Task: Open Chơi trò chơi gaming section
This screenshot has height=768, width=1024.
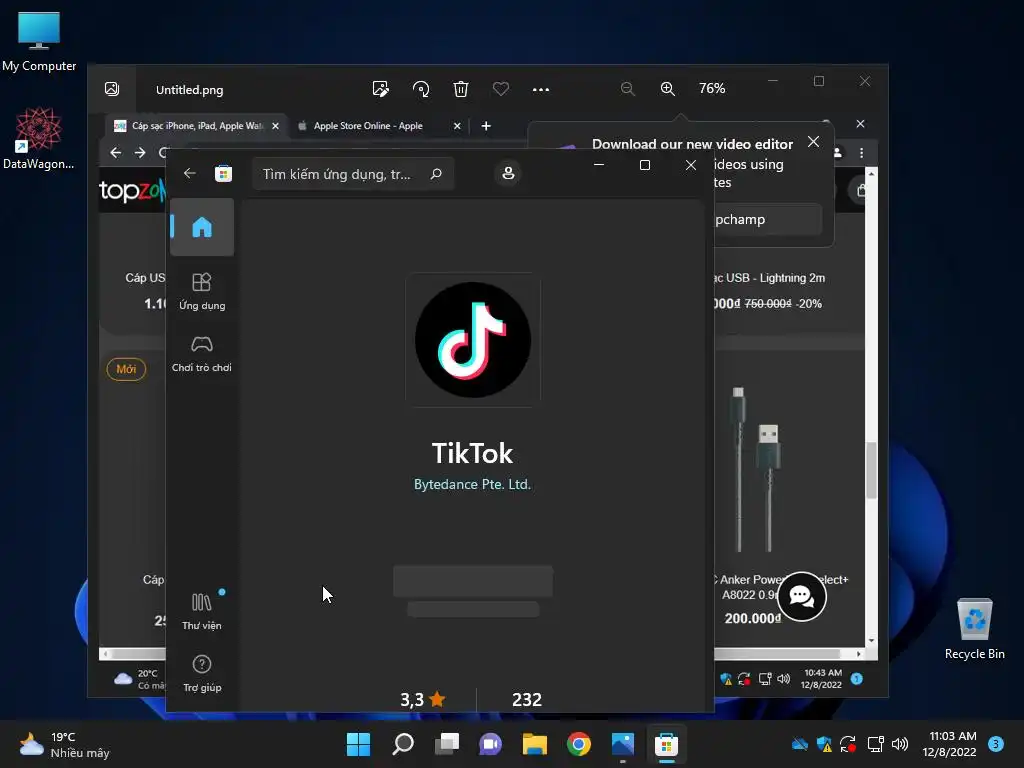Action: [202, 354]
